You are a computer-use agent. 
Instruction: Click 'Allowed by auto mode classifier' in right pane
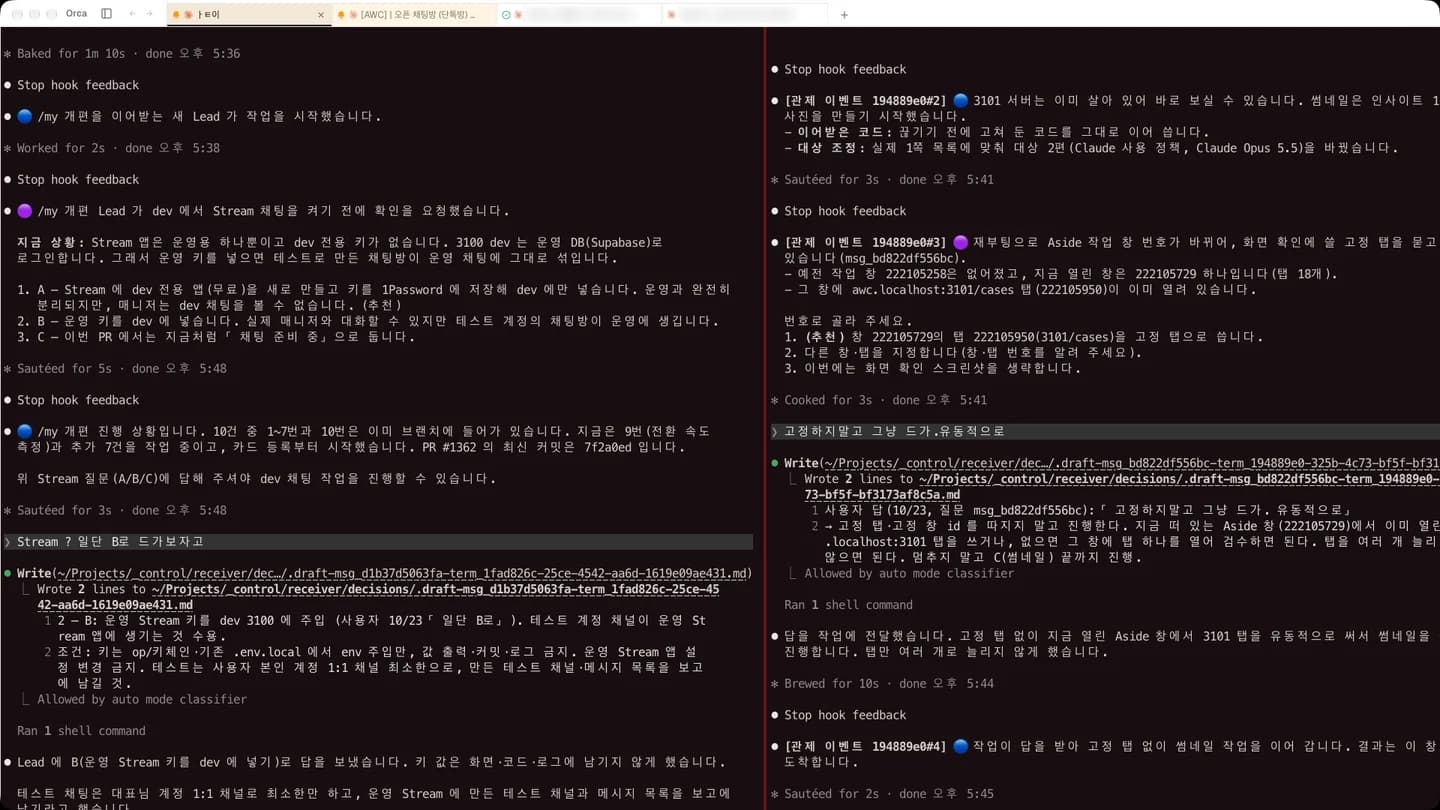(x=909, y=574)
